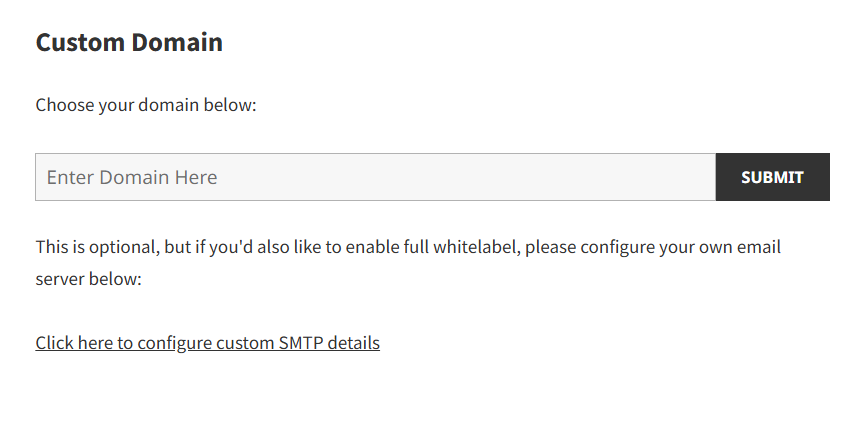
Task: Click the Custom Domain heading
Action: (129, 43)
